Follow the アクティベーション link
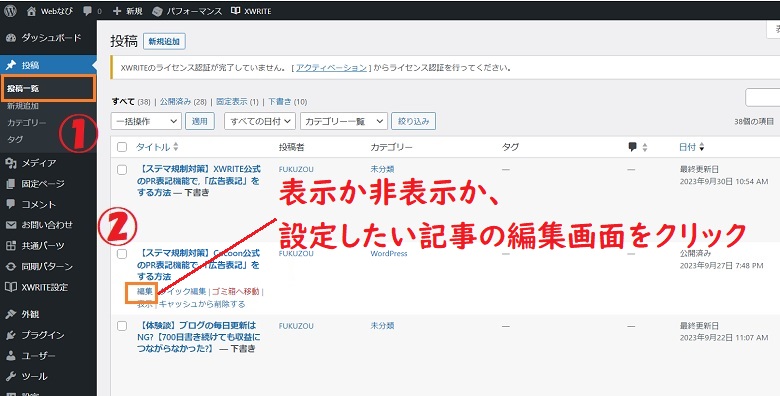This screenshot has height=396, width=780. coord(331,68)
